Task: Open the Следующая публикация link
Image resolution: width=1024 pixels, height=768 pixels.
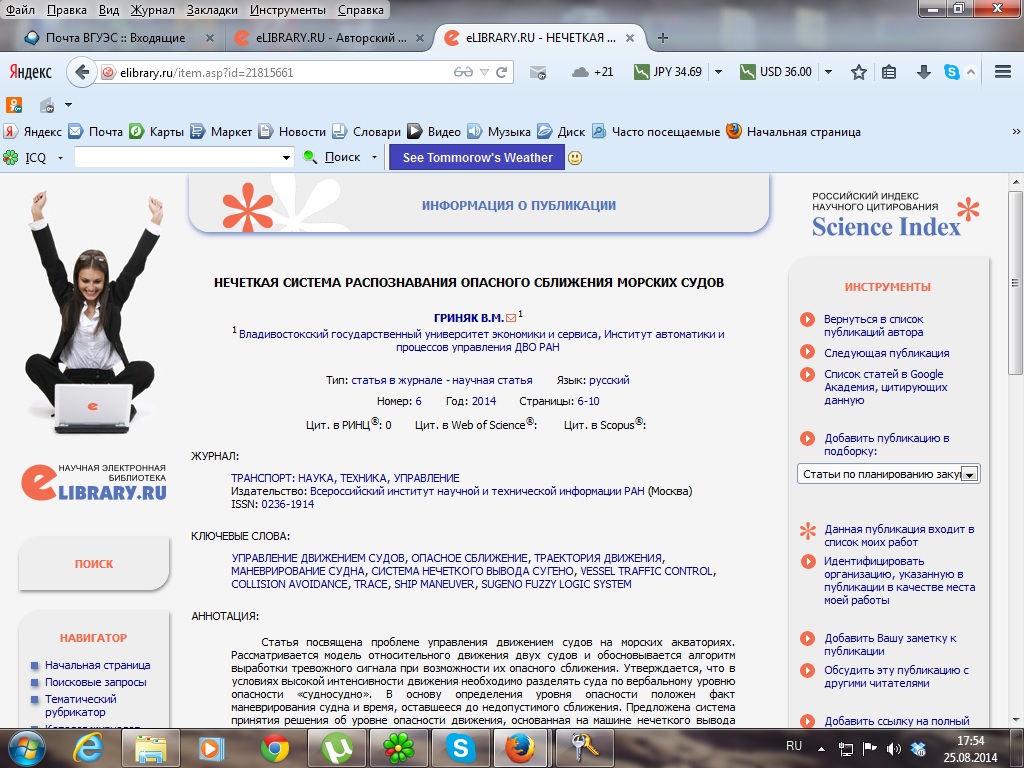Action: [886, 353]
